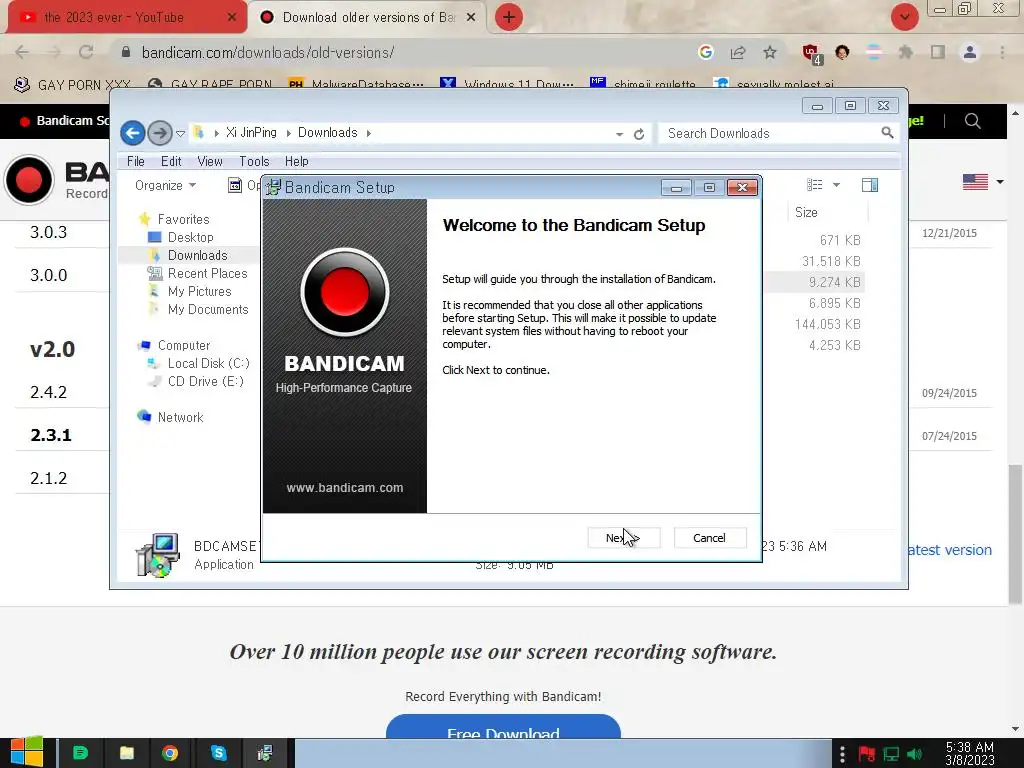Screen dimensions: 1024x768
Task: Open the uBlock extension icon
Action: (x=812, y=54)
